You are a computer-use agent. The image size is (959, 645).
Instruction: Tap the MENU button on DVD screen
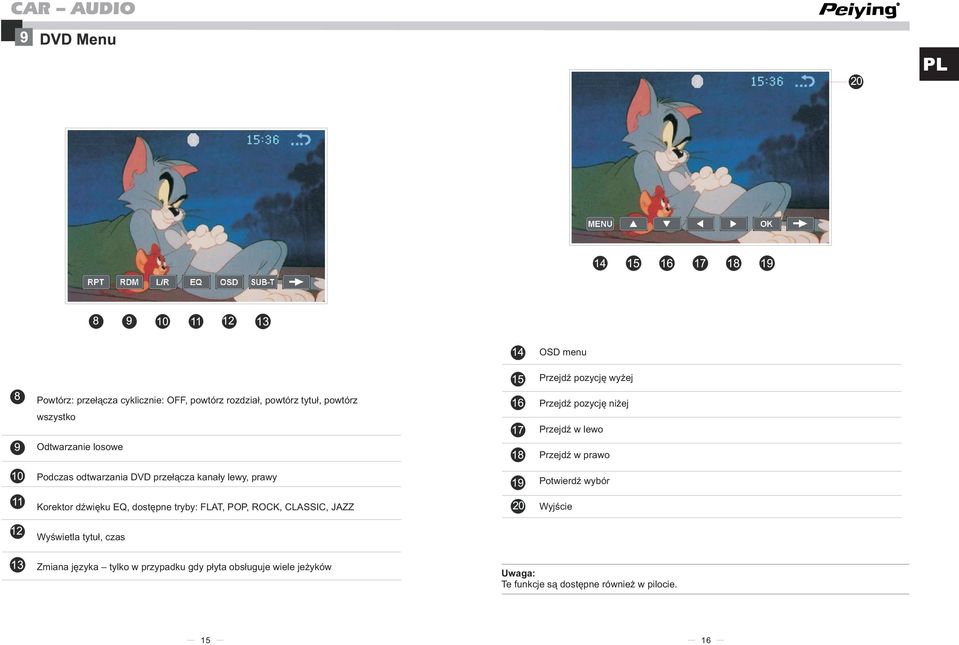click(600, 224)
